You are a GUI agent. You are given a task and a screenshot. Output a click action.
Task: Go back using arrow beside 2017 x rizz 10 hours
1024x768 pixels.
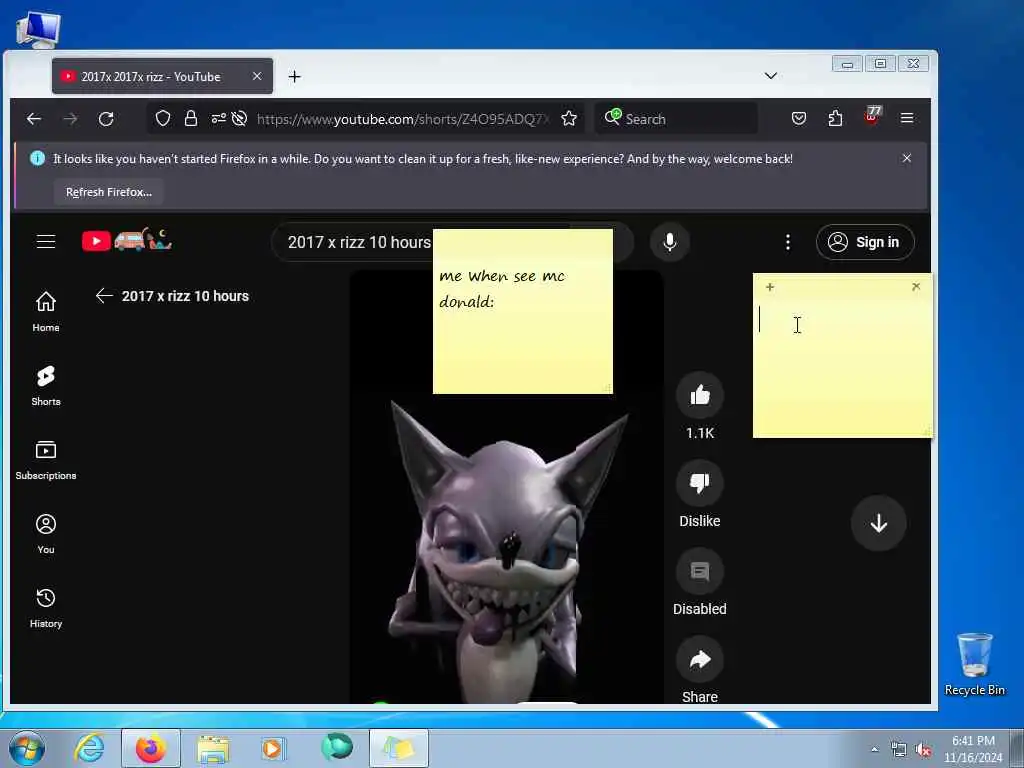104,296
